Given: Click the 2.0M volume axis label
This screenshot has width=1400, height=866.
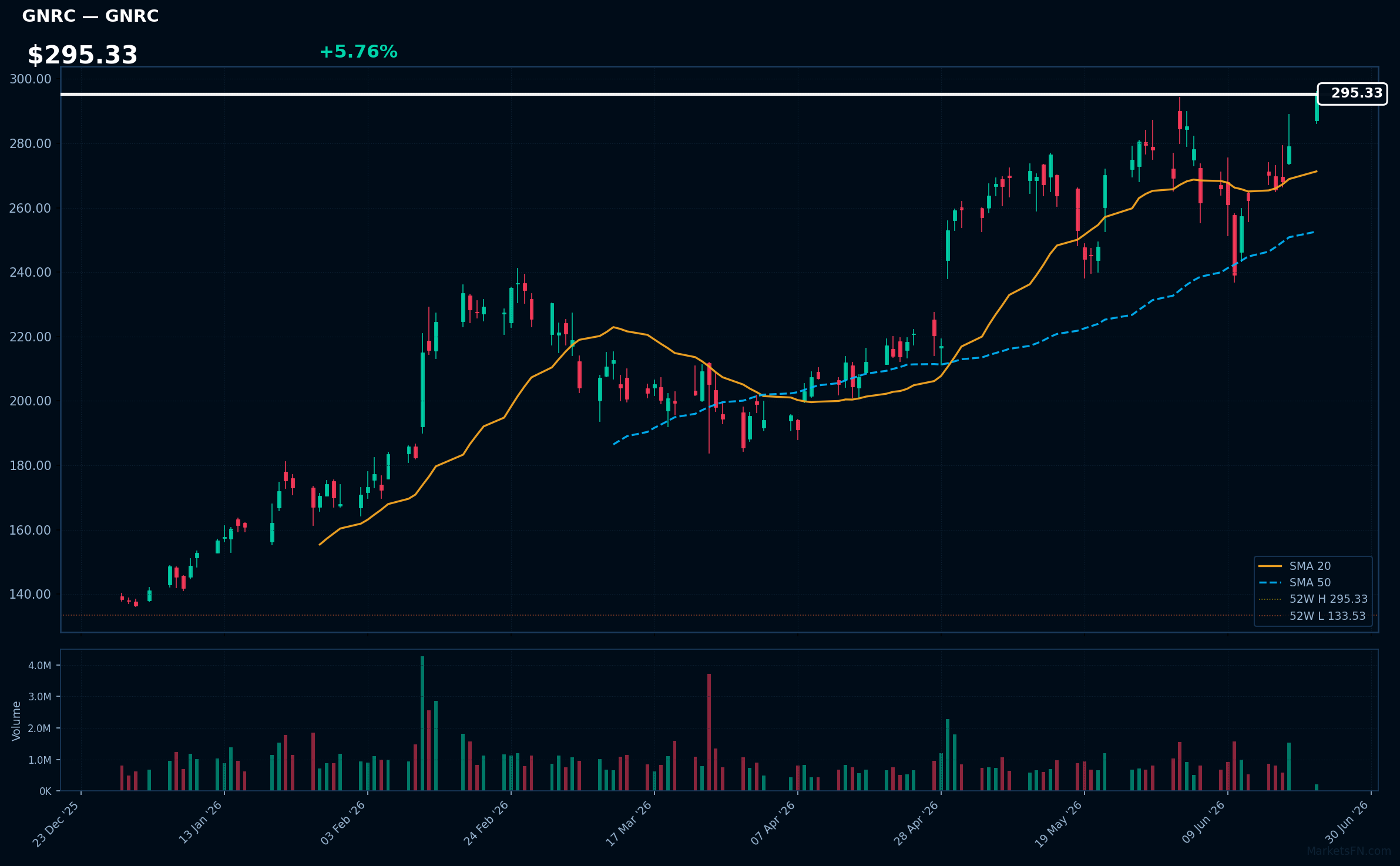Looking at the screenshot, I should click(40, 729).
